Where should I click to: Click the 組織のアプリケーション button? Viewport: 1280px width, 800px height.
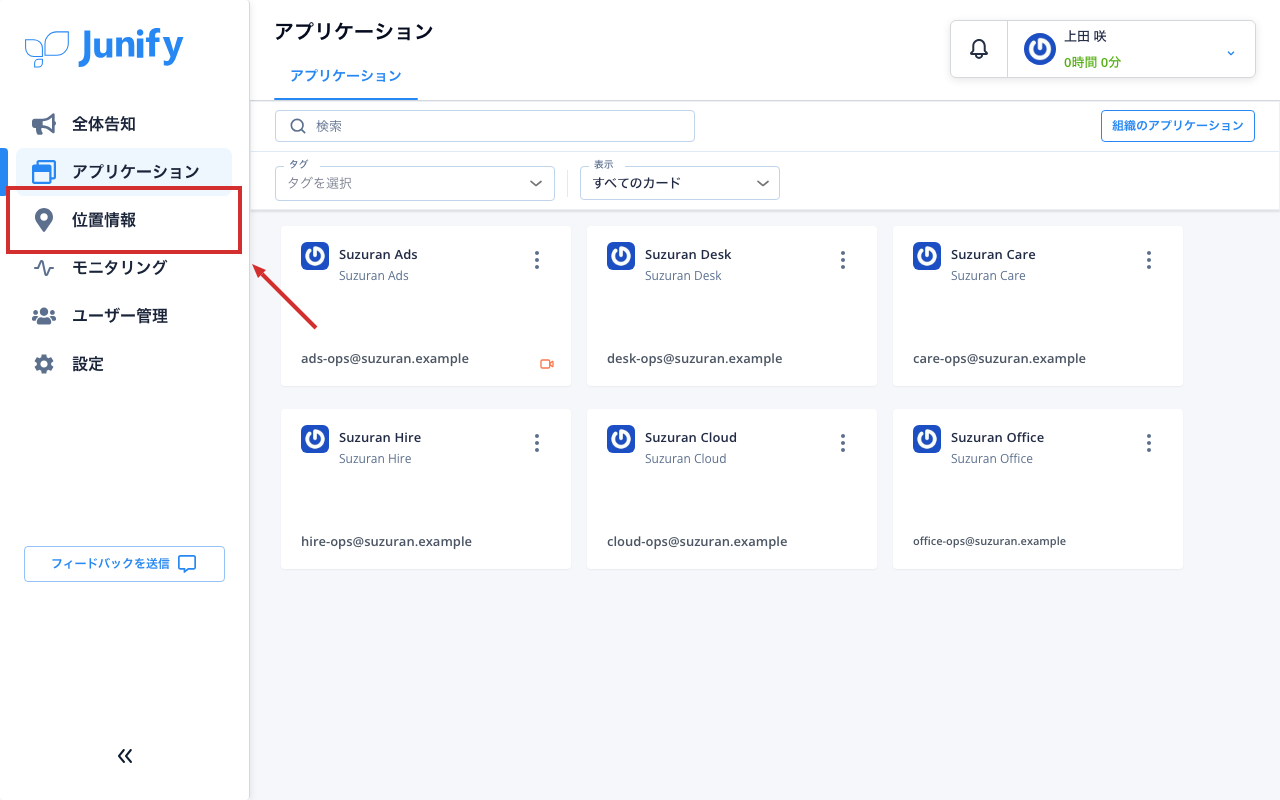coord(1178,126)
